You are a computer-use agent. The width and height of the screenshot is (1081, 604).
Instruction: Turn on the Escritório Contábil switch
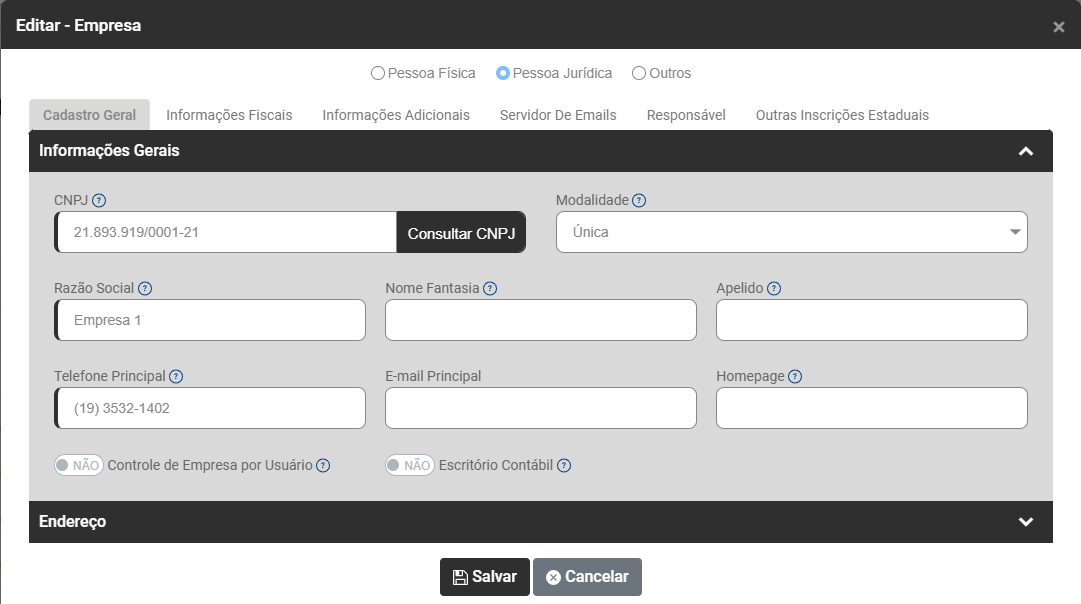coord(410,465)
